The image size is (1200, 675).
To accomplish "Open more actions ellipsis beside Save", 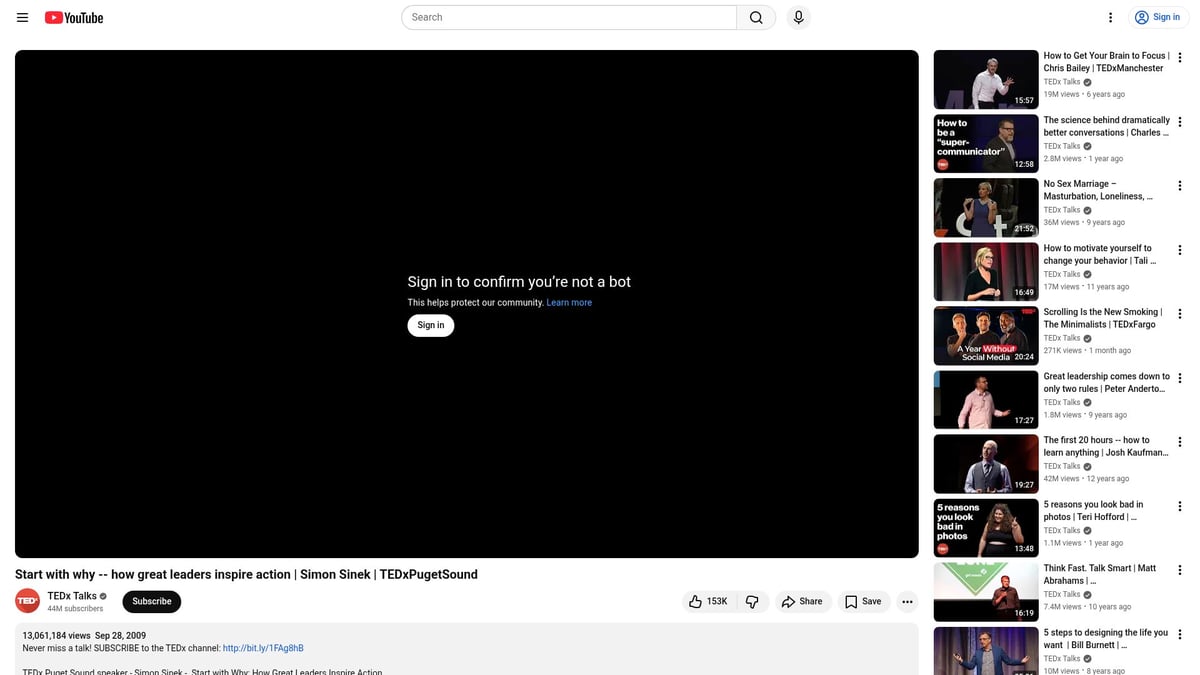I will click(x=907, y=601).
